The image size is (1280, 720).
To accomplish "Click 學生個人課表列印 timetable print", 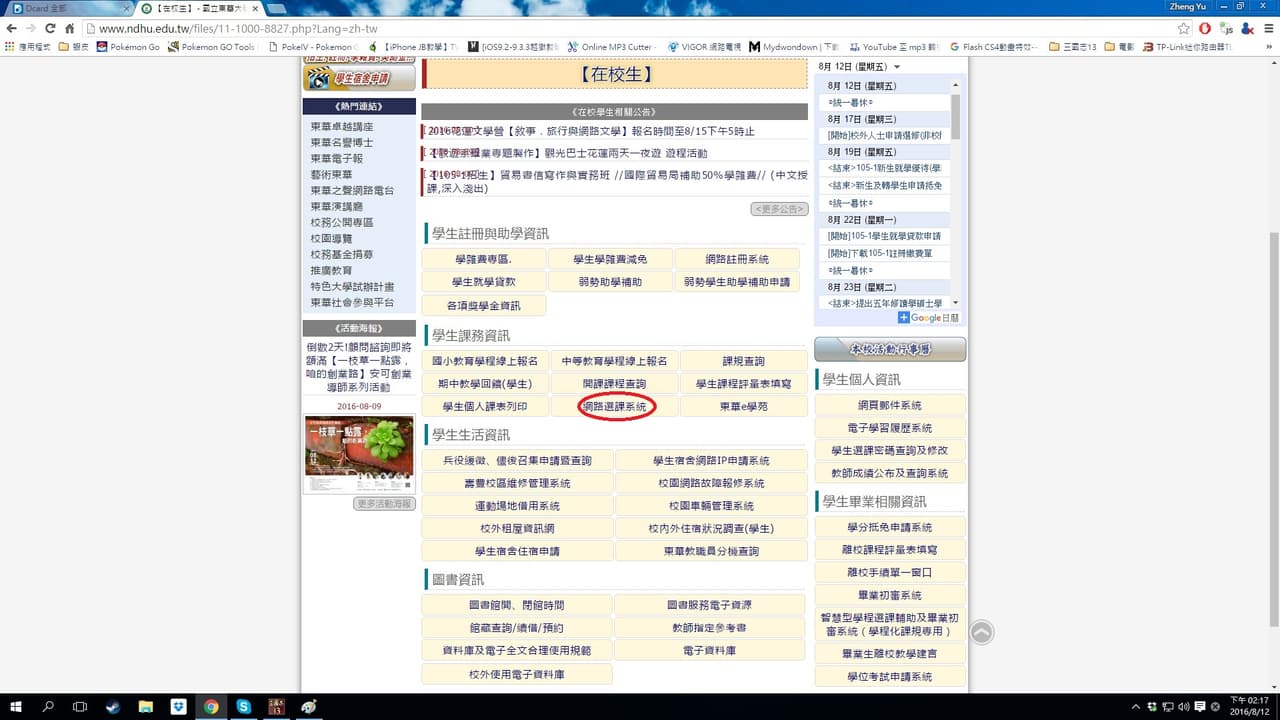I will pos(485,407).
